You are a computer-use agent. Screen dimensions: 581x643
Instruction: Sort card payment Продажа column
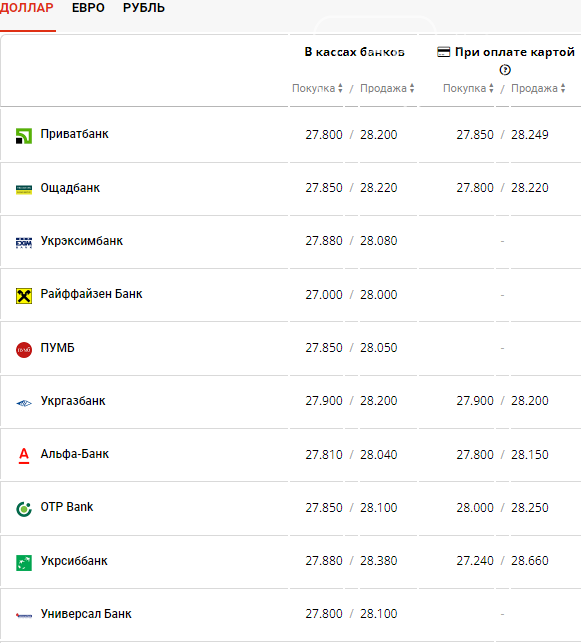point(538,88)
